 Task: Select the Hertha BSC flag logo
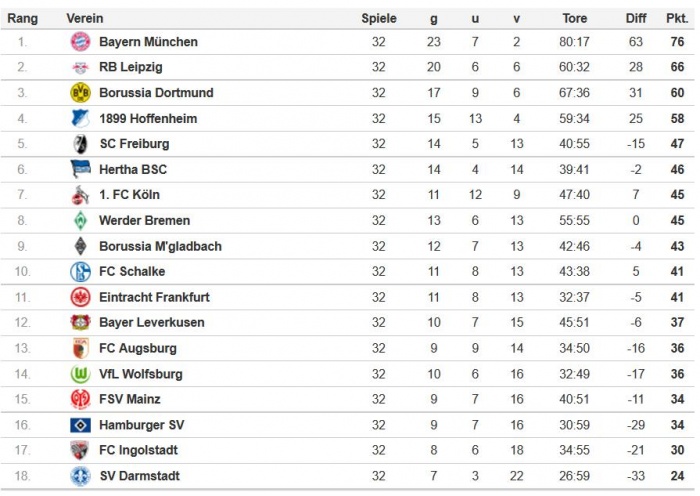click(x=80, y=169)
